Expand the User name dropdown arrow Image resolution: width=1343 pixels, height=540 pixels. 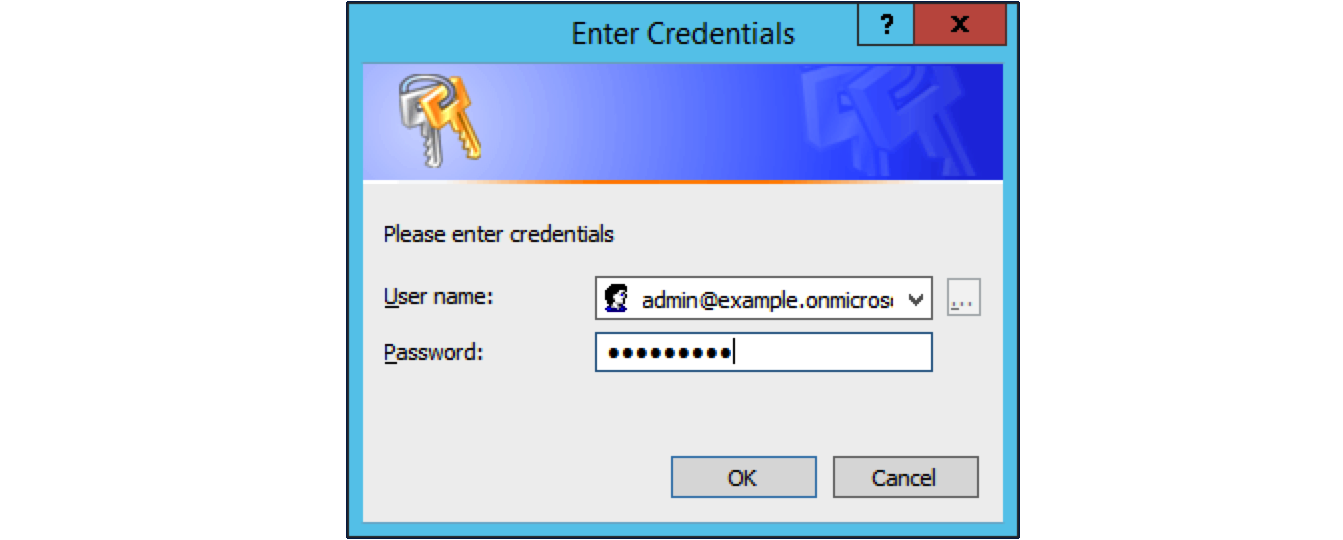point(915,299)
